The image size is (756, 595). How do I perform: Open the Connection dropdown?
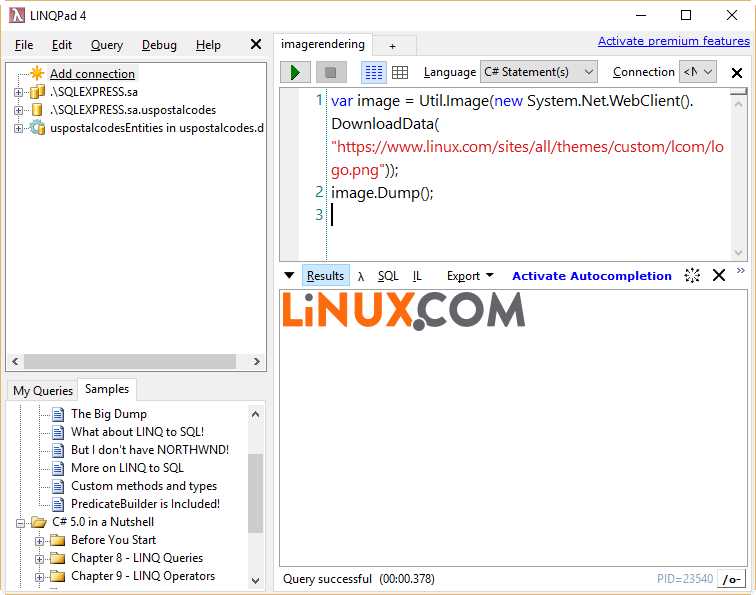click(698, 72)
